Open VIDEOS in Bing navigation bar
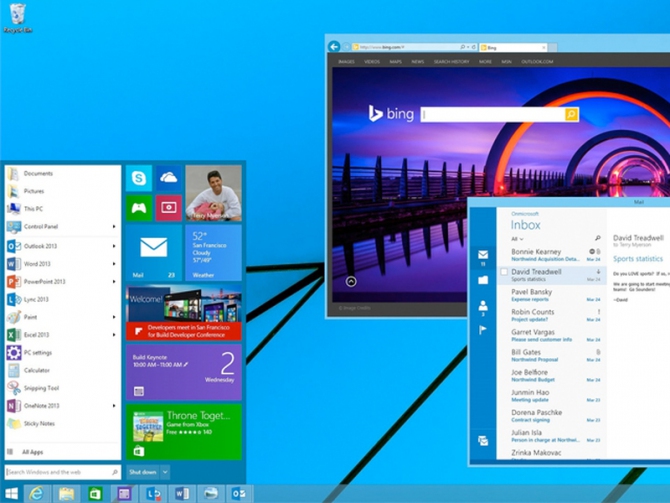670x503 pixels. (372, 62)
